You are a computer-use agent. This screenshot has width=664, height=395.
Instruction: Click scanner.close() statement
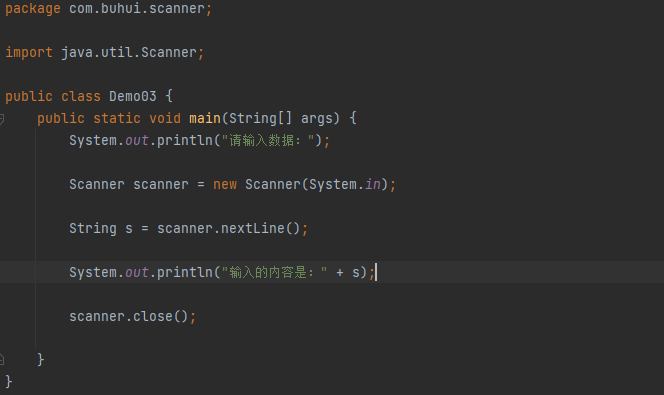[x=133, y=317]
